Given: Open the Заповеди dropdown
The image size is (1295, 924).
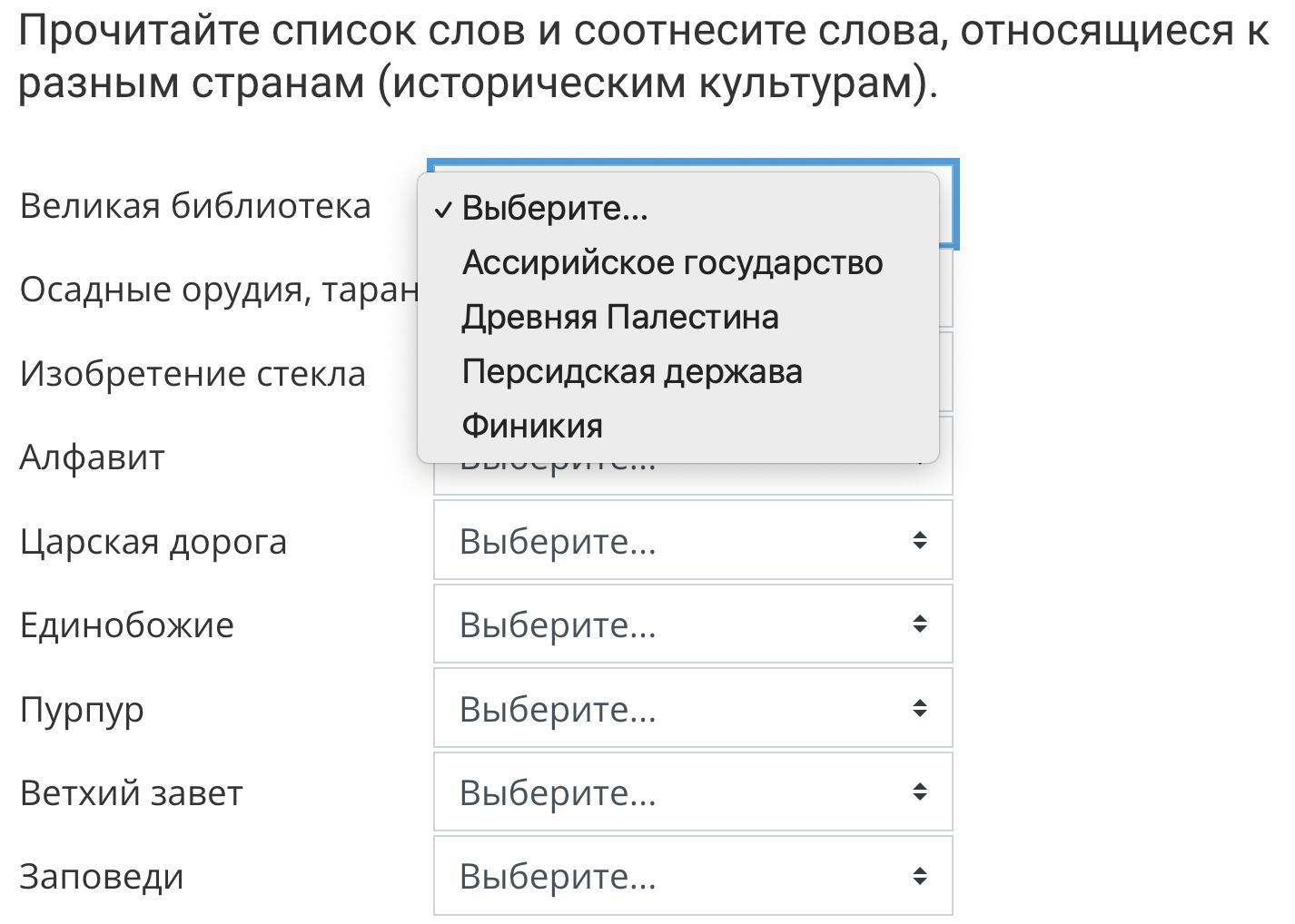Looking at the screenshot, I should [692, 876].
